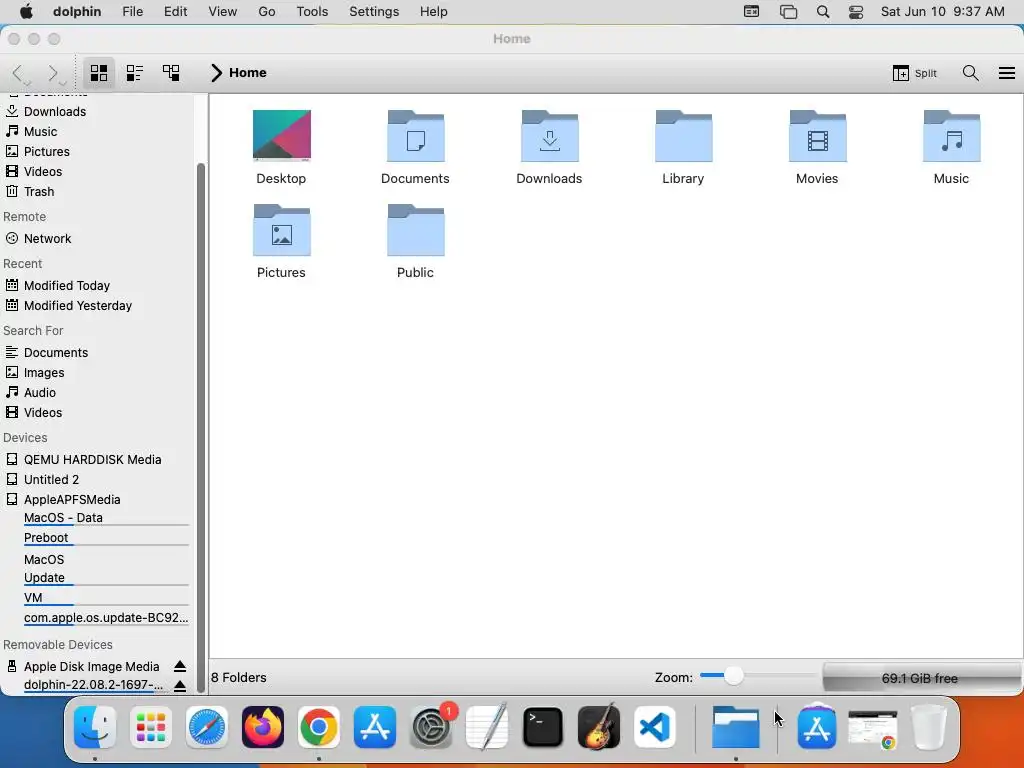Viewport: 1024px width, 768px height.
Task: Eject Apple Disk Image Media
Action: 180,667
